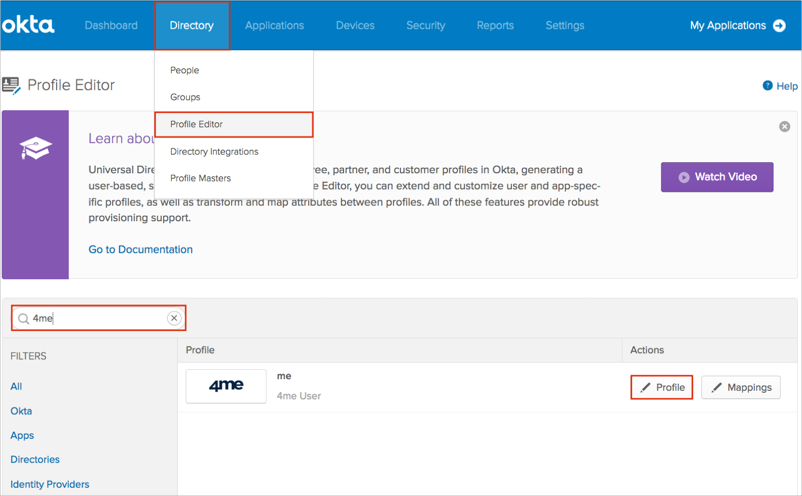Open the Help question mark icon
The image size is (802, 496).
tap(767, 86)
